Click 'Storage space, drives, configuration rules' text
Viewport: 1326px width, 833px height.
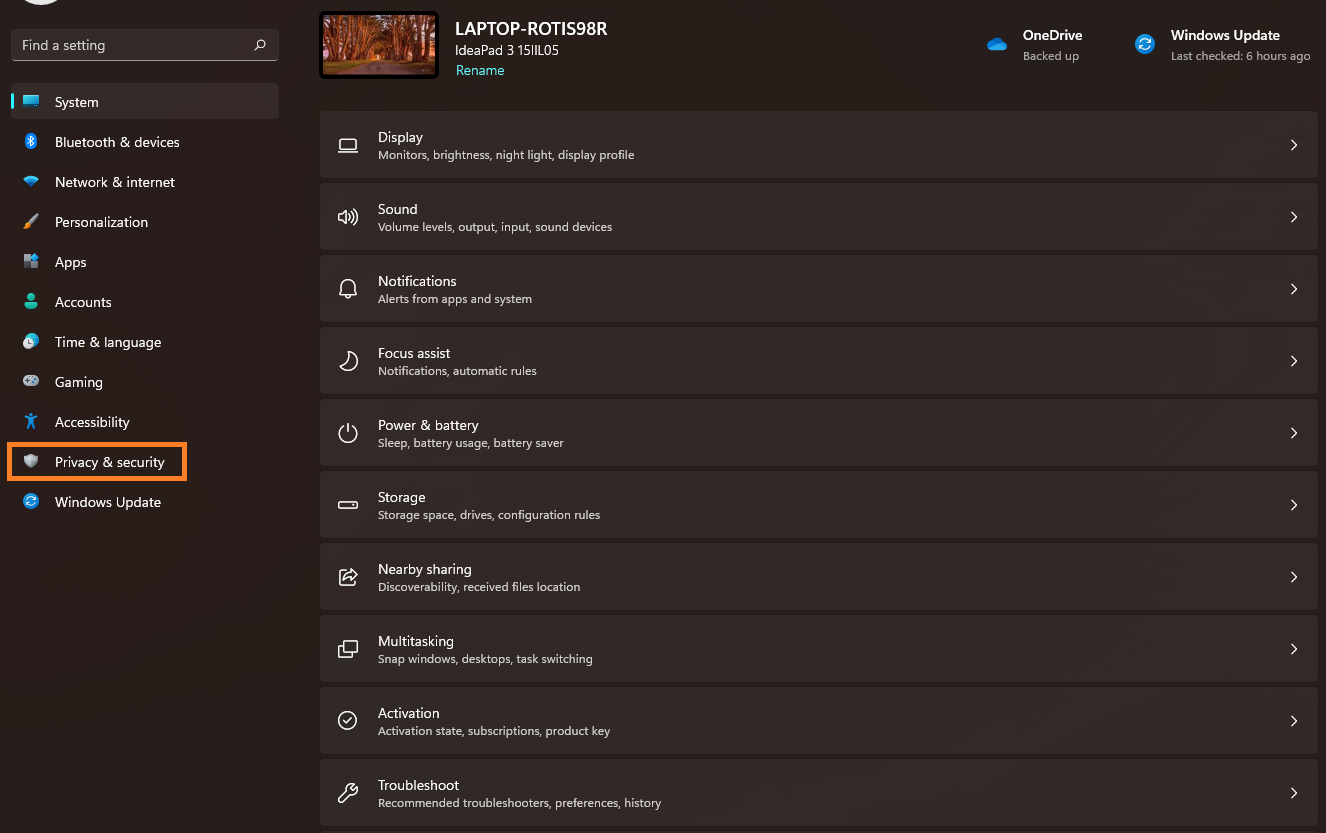[x=489, y=515]
